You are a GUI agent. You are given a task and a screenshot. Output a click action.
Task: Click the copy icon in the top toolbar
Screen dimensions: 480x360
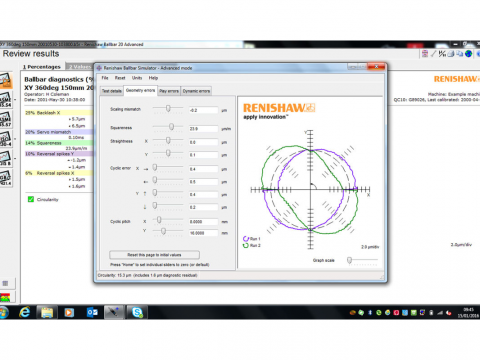[459, 54]
